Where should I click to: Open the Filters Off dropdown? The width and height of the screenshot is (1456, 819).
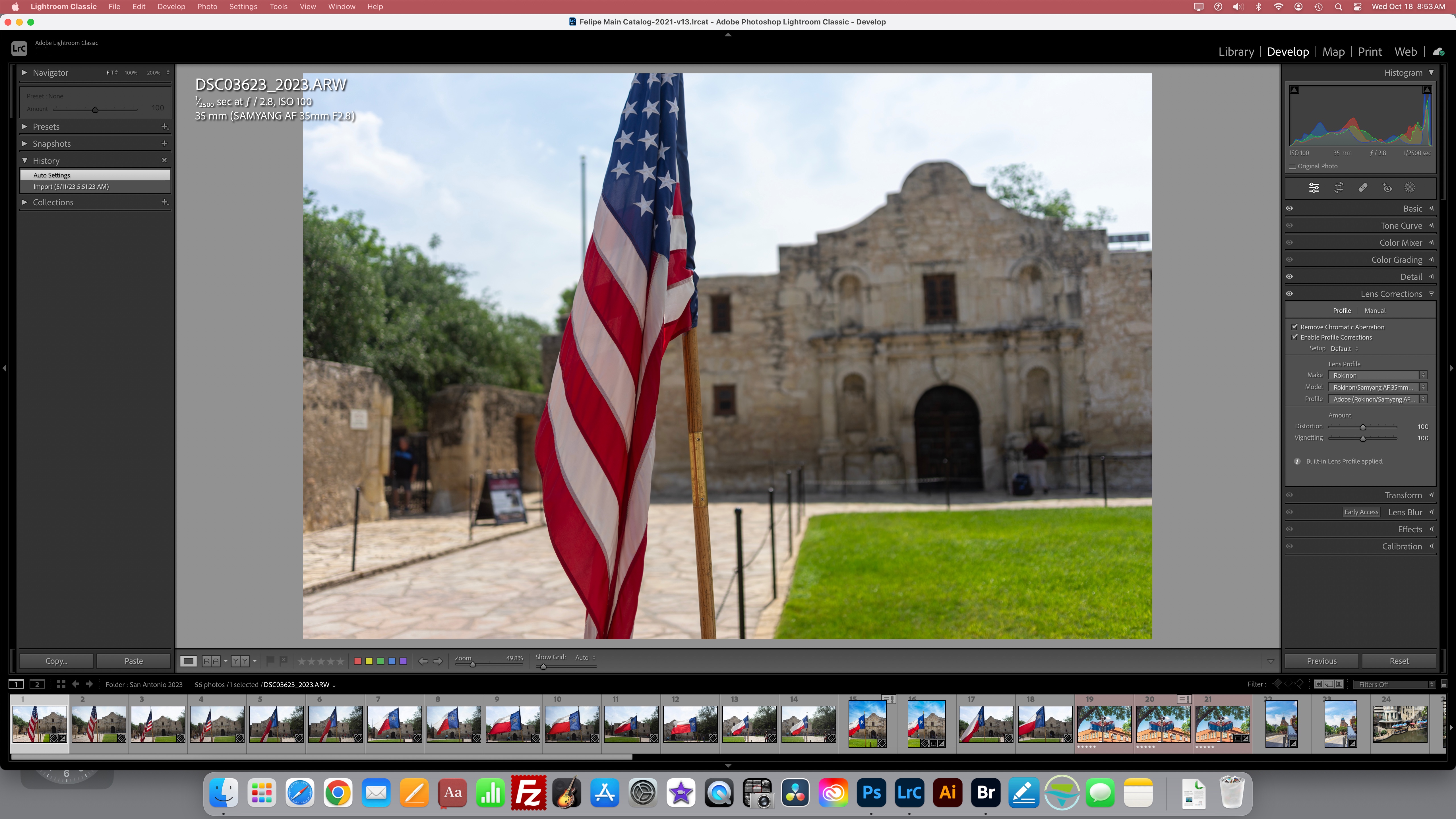coord(1394,684)
